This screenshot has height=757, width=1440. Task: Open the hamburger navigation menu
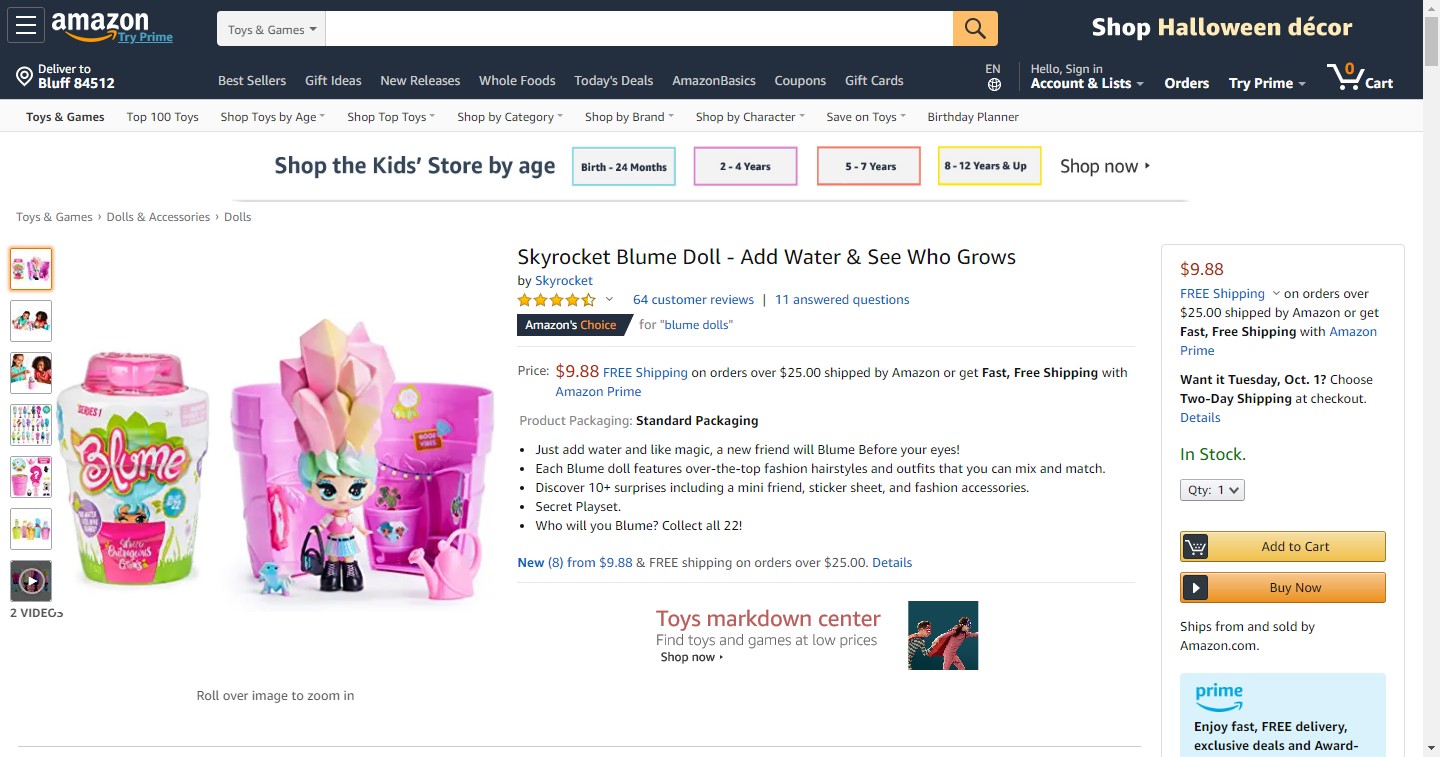pos(25,26)
